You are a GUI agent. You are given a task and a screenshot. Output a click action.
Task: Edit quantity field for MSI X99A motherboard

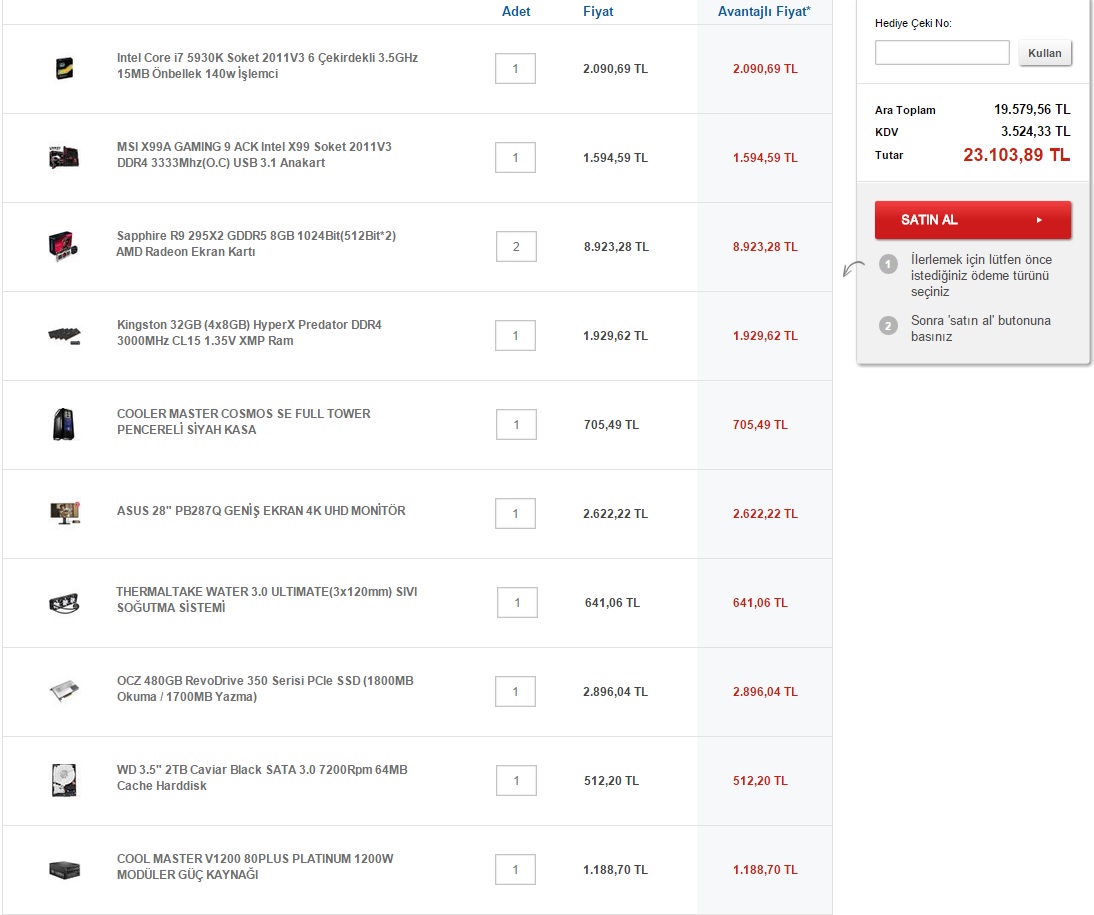(516, 157)
